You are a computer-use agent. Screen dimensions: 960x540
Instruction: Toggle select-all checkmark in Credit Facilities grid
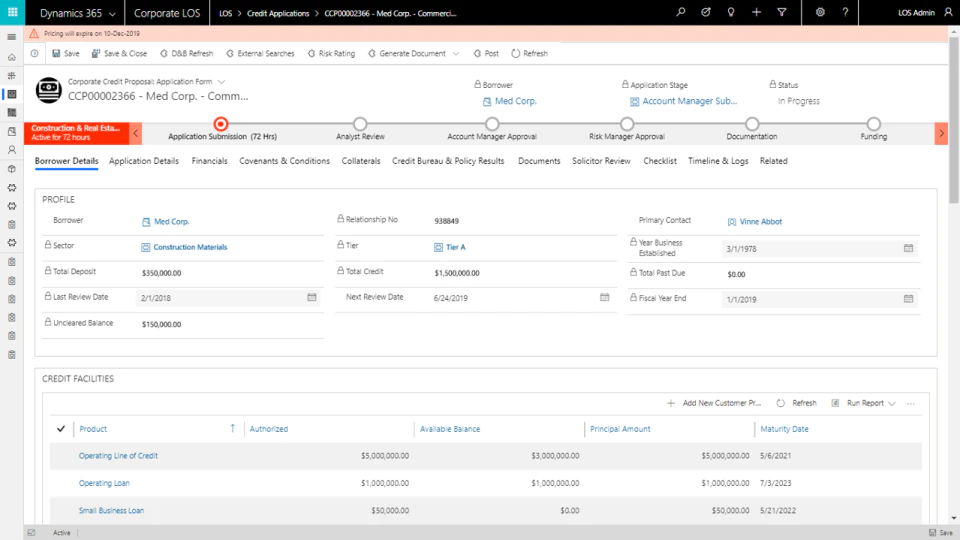pyautogui.click(x=61, y=429)
